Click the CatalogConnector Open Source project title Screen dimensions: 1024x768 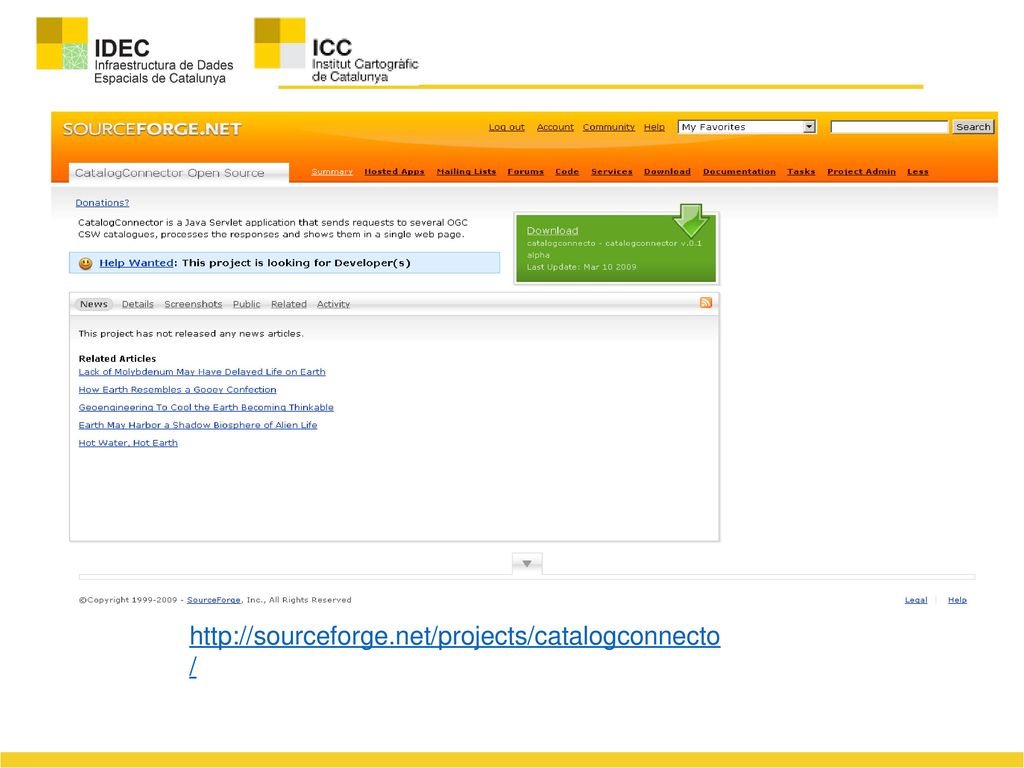click(x=170, y=173)
